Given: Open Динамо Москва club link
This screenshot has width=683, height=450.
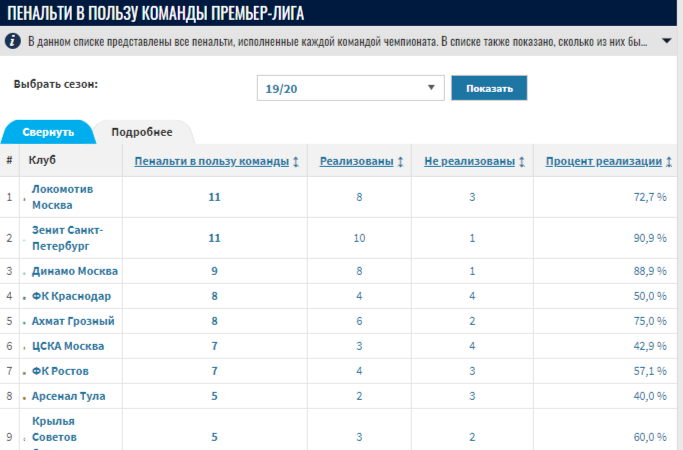Looking at the screenshot, I should (x=75, y=271).
